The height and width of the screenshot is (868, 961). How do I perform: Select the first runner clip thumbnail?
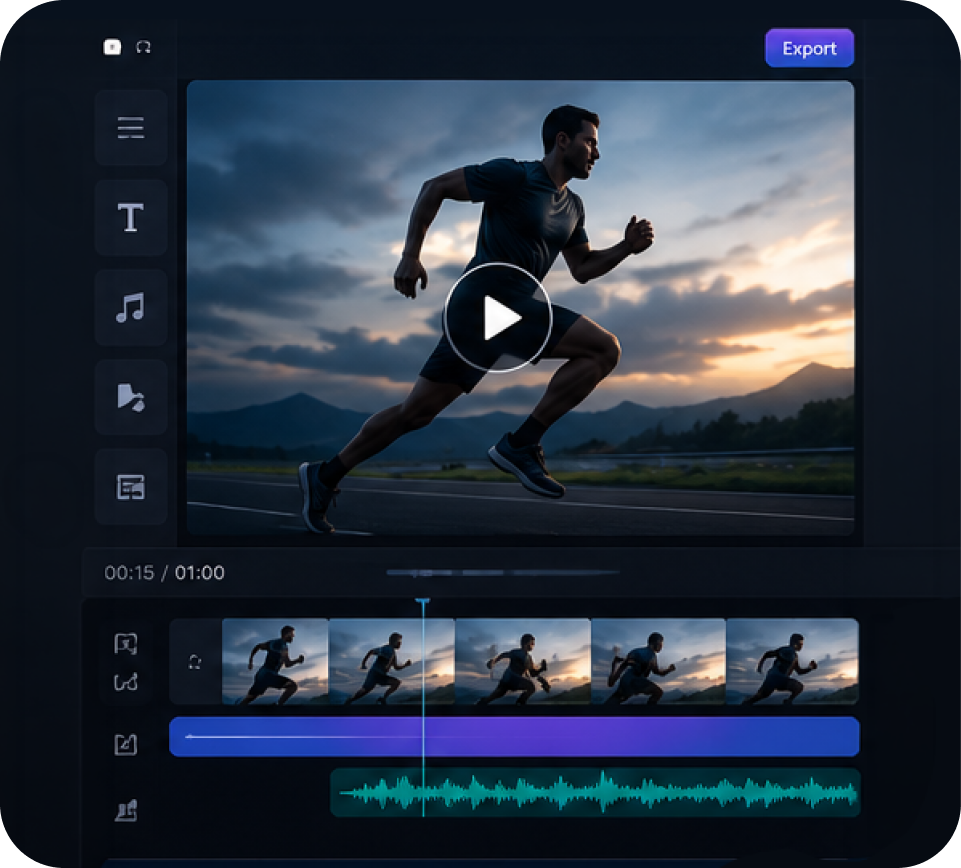click(275, 661)
